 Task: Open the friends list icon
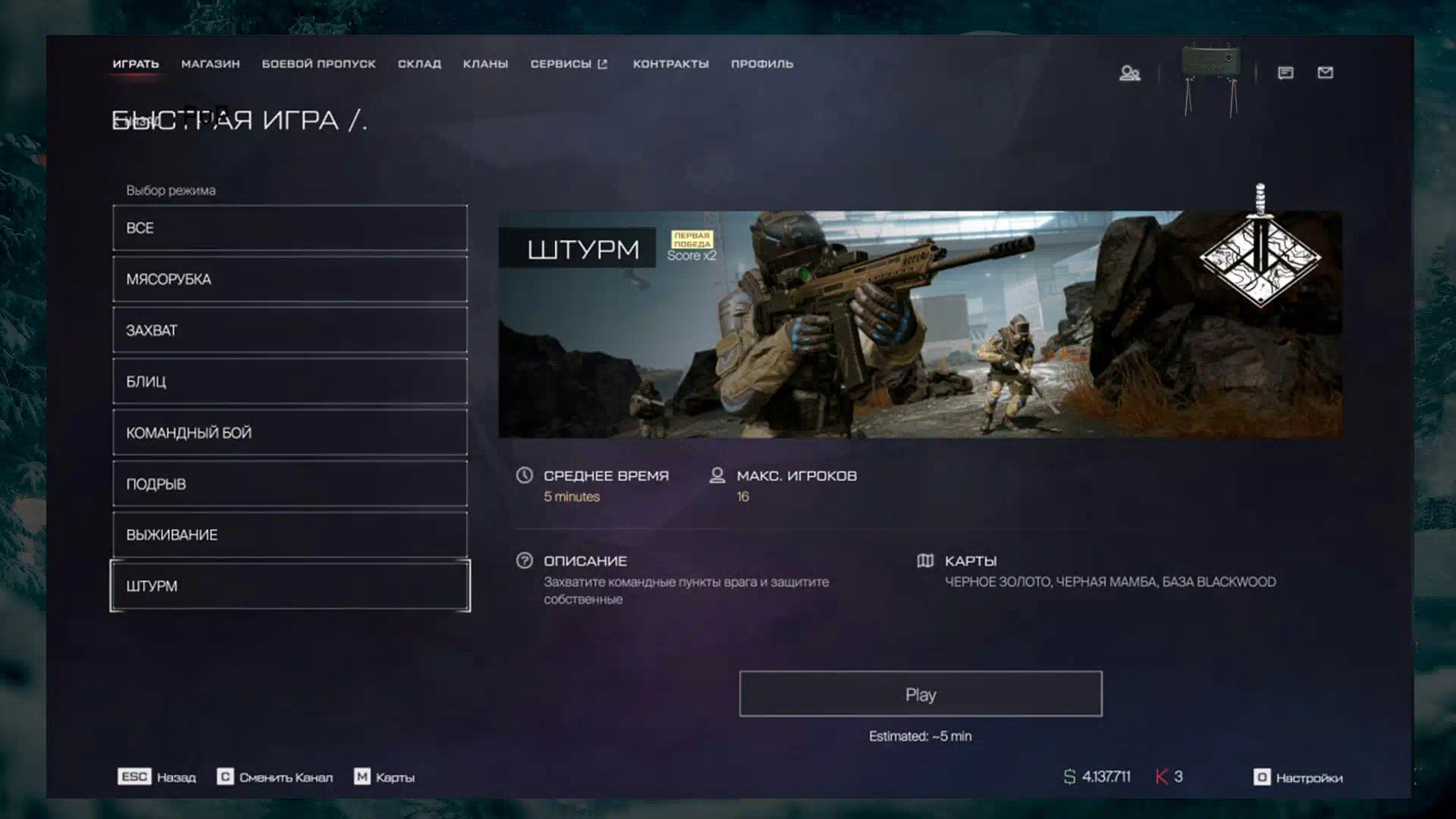click(1130, 73)
